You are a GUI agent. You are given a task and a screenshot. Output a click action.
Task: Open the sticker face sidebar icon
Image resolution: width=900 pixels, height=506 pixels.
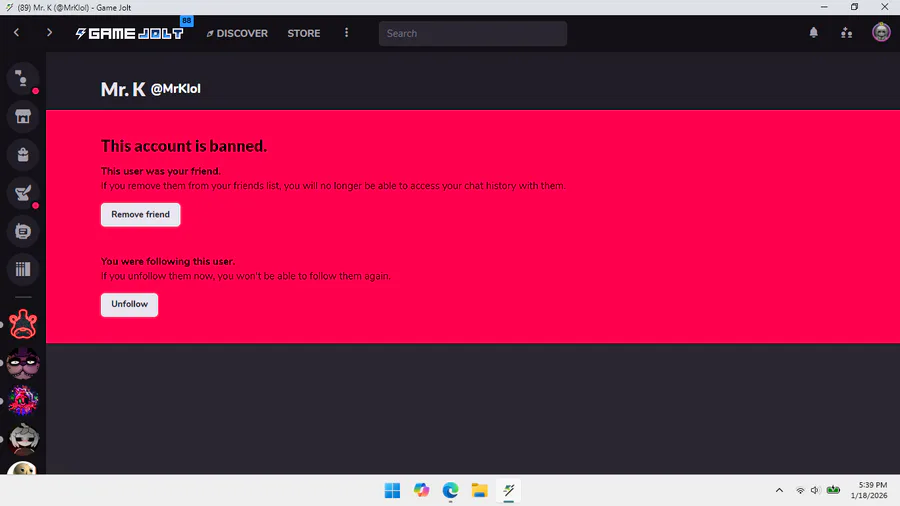tap(23, 231)
